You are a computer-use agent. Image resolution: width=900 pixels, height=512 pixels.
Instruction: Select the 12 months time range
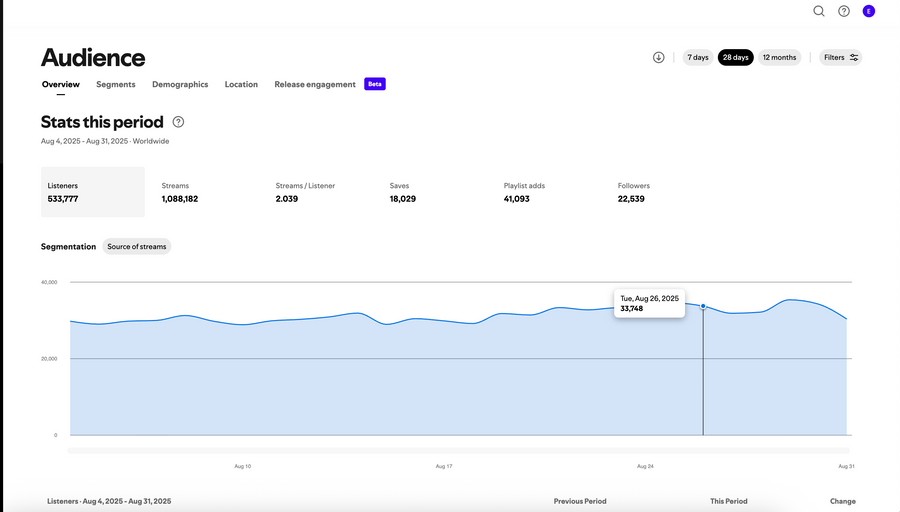[x=779, y=57]
